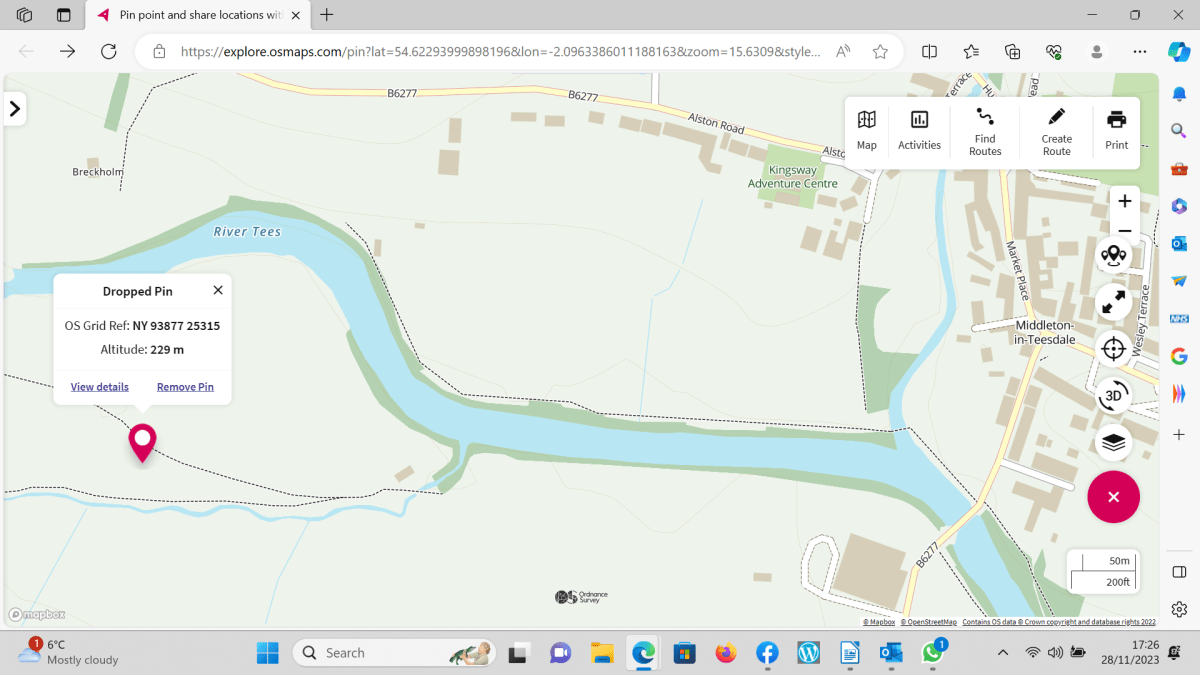Screen dimensions: 1200x675
Task: Toggle the 3D map view
Action: point(1113,396)
